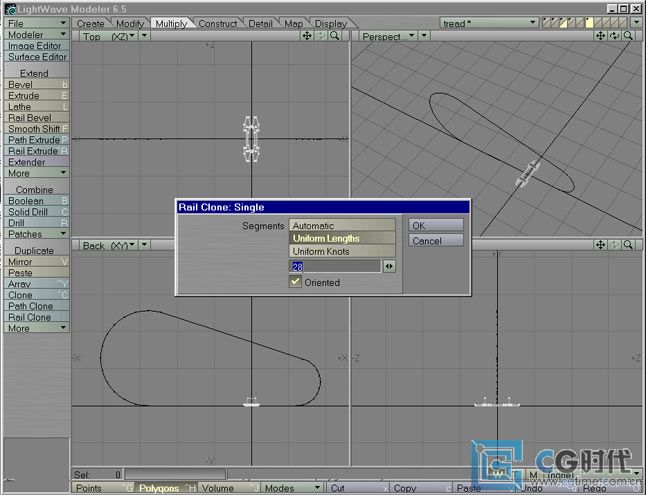
Task: Click the zoom magnifier in Top viewport header
Action: tap(335, 36)
